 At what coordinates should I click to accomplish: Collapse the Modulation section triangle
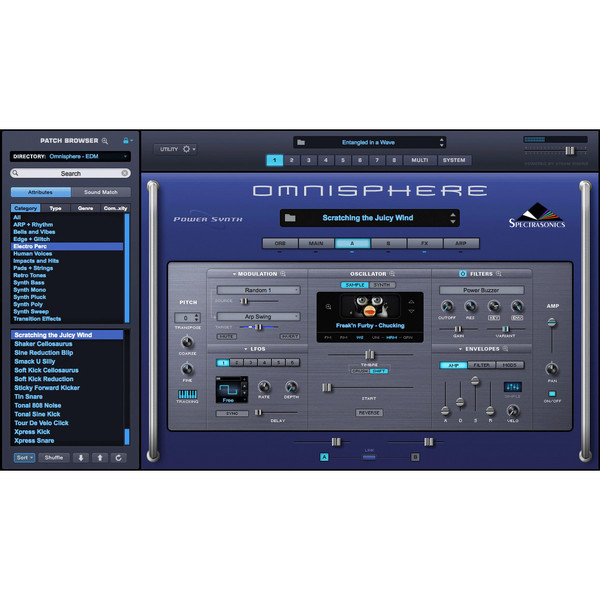click(x=234, y=274)
